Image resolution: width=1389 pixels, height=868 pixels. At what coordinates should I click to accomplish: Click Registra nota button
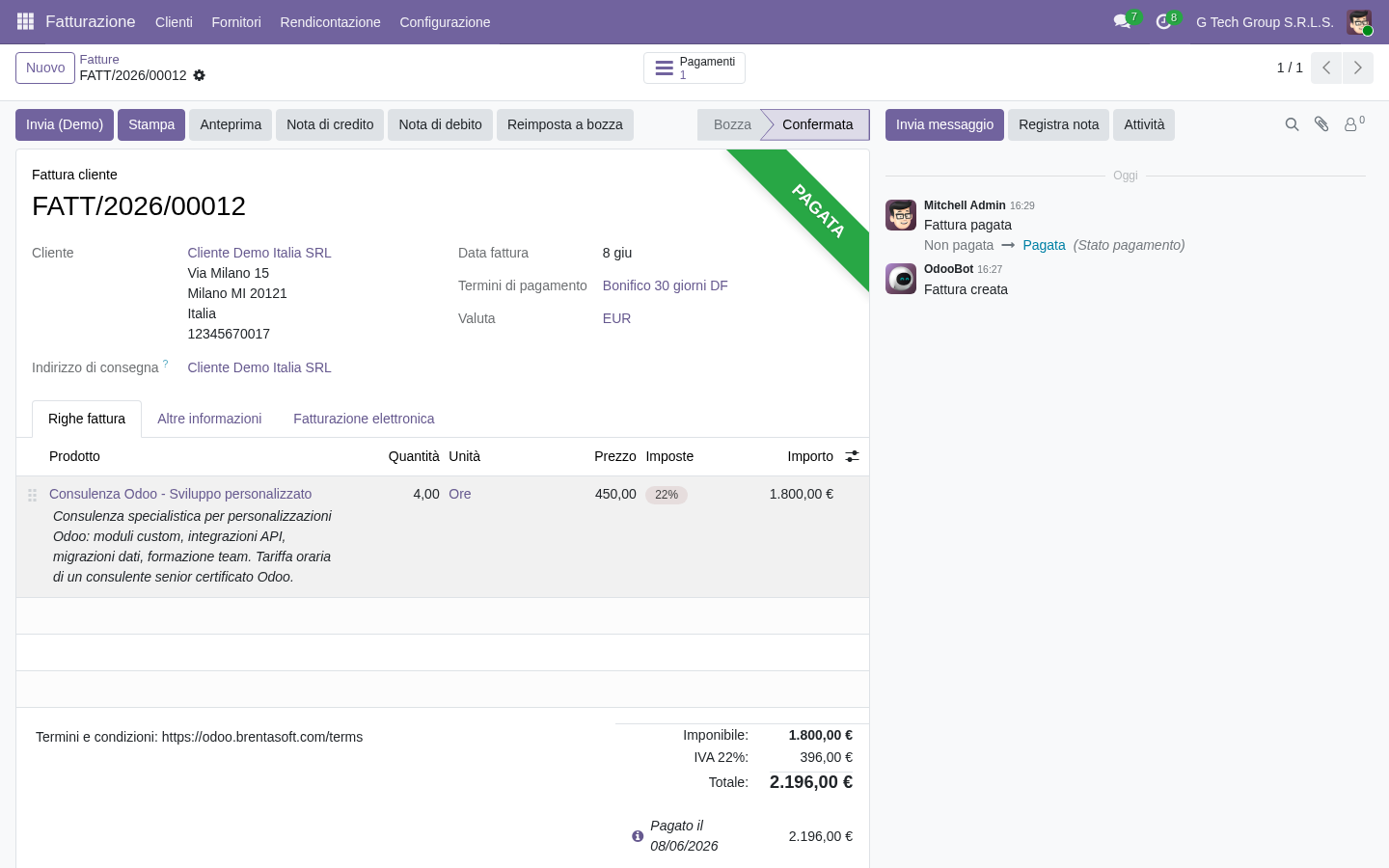[1058, 124]
